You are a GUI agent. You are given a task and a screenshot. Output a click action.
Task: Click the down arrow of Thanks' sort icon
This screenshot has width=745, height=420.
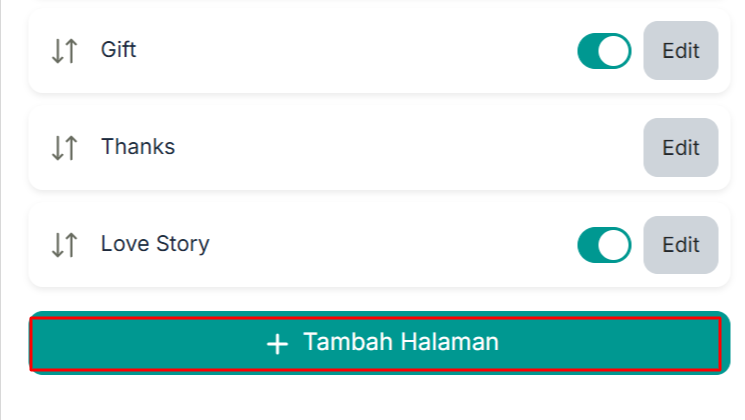pyautogui.click(x=57, y=148)
